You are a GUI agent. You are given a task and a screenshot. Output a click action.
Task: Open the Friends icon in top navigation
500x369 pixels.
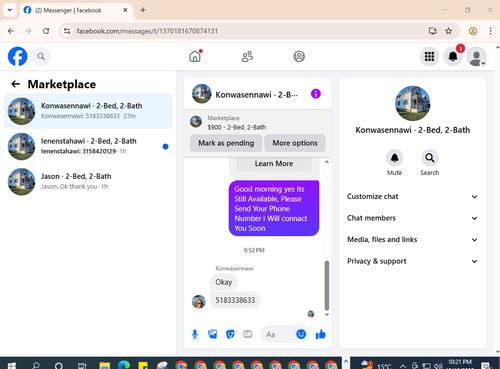[247, 56]
